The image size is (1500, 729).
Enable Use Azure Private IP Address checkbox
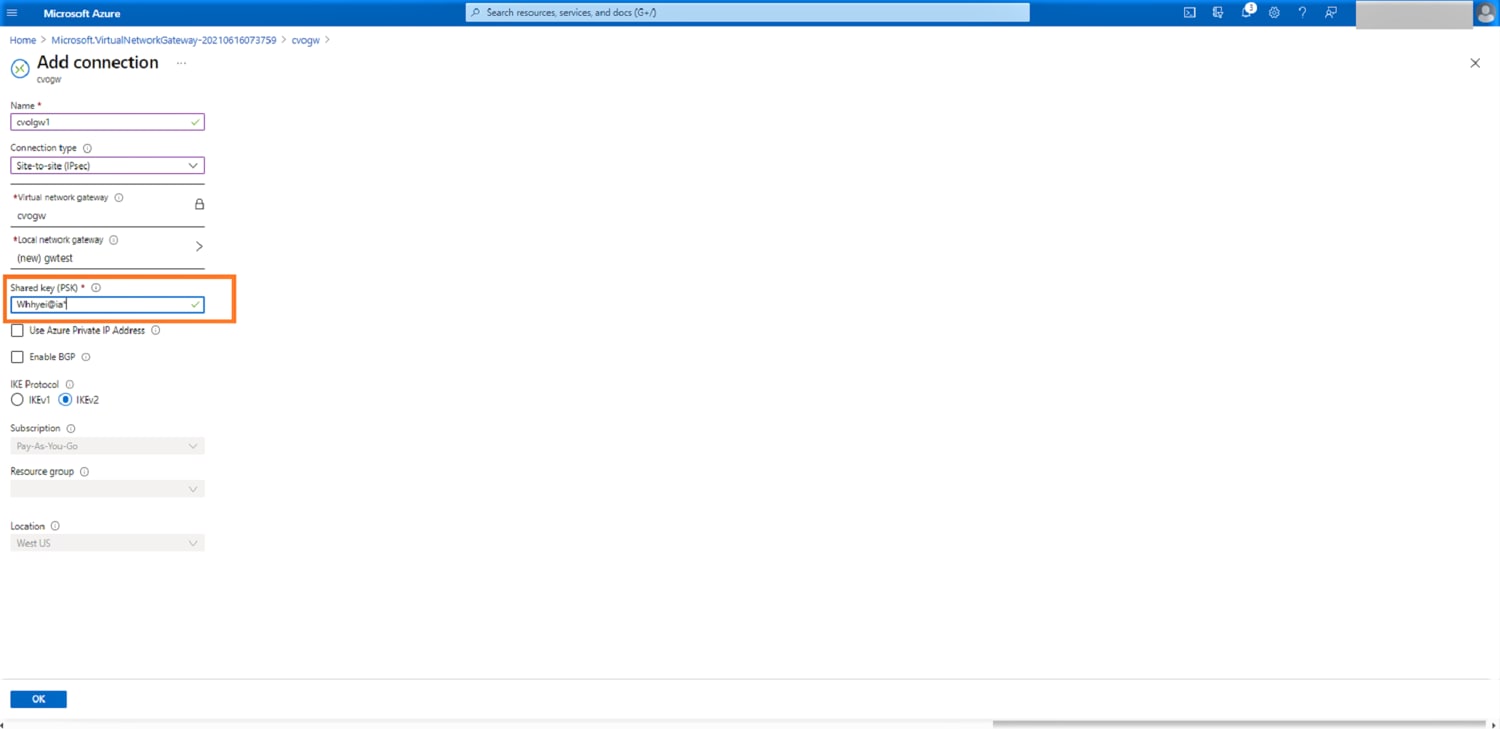click(17, 330)
